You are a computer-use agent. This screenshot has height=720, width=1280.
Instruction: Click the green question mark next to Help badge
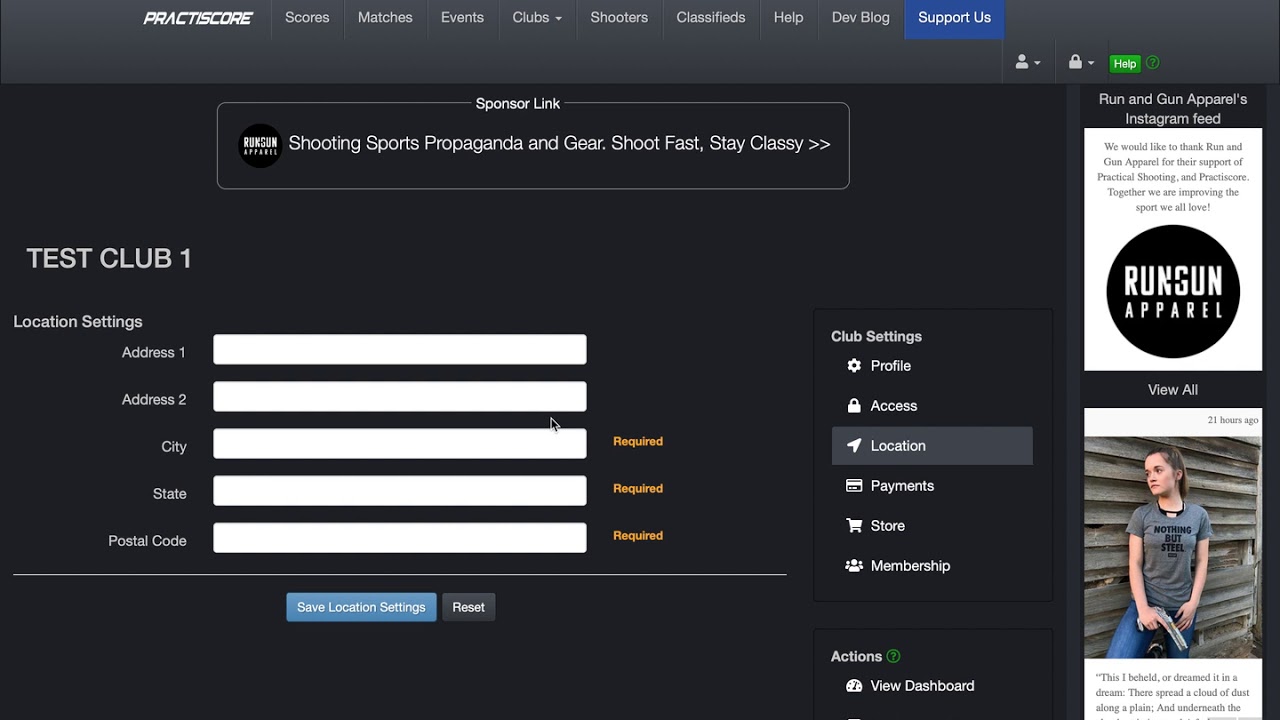(1153, 63)
